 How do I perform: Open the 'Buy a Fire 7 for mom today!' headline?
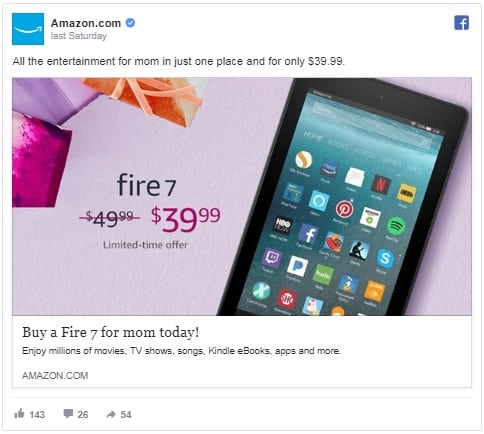111,332
